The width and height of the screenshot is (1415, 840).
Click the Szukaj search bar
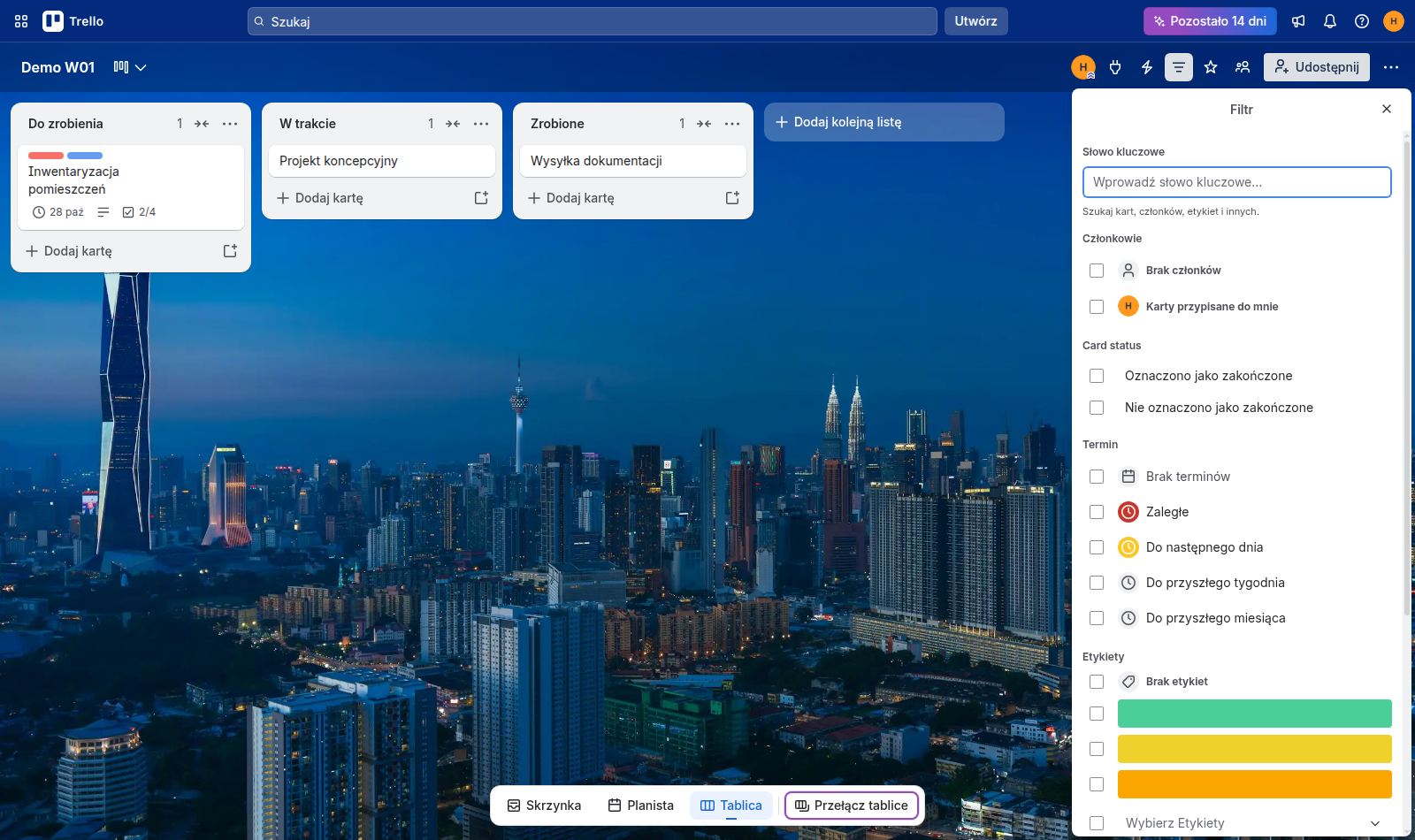[x=593, y=21]
